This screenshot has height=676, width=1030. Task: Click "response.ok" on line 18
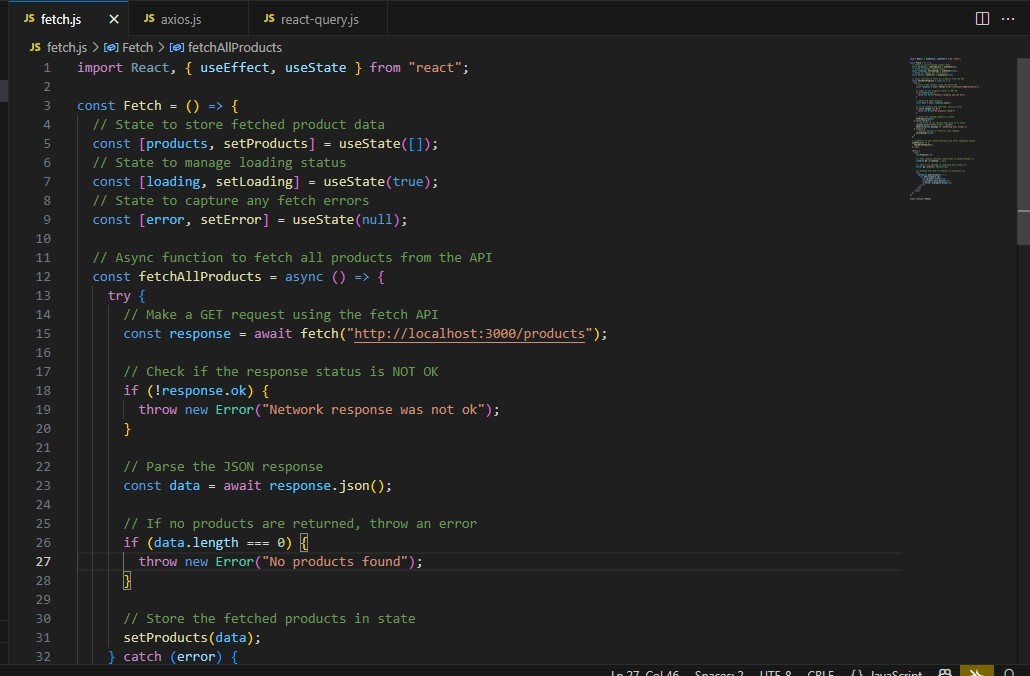tap(204, 391)
